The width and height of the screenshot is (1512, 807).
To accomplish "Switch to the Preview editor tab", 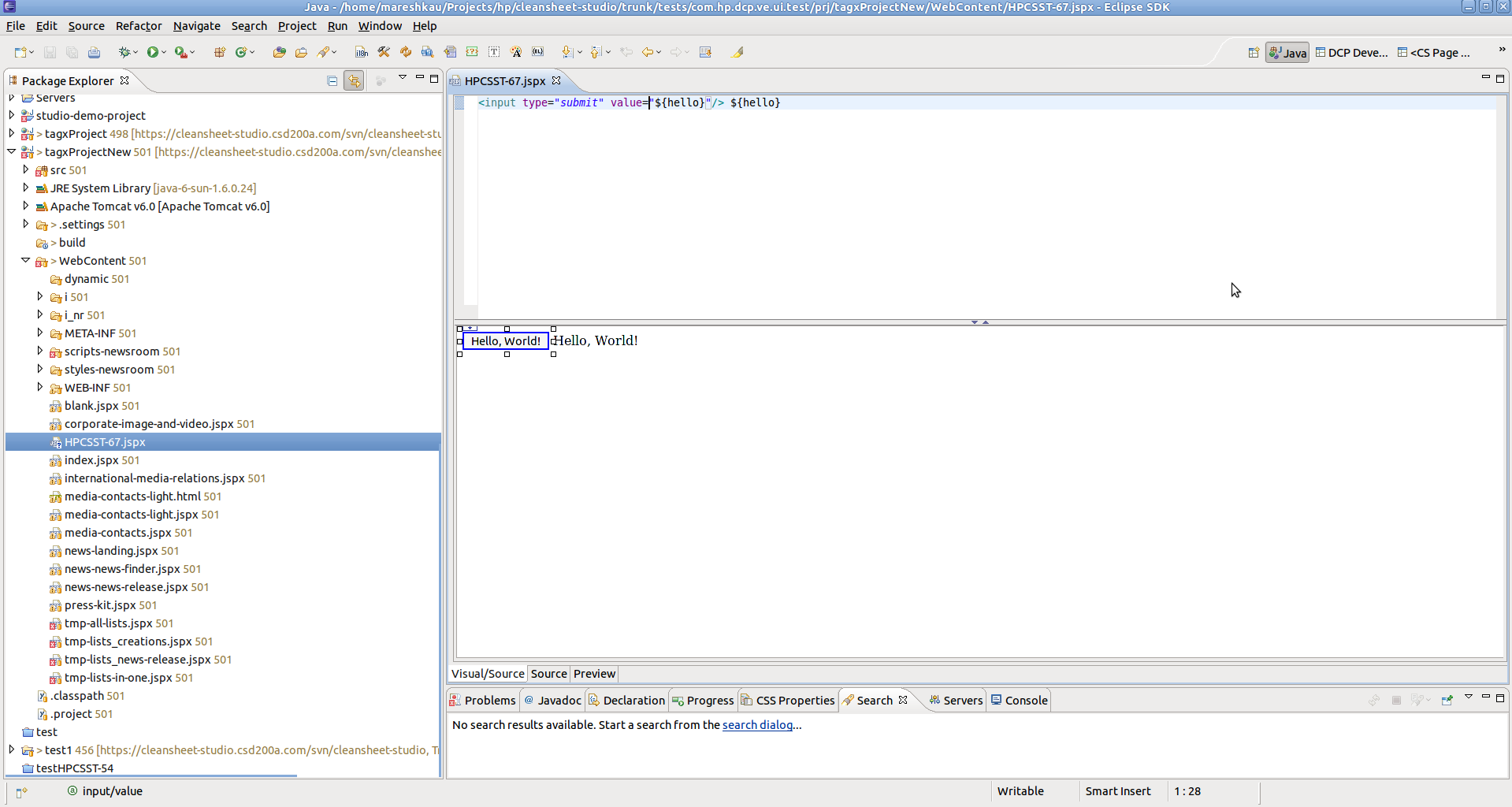I will [594, 674].
